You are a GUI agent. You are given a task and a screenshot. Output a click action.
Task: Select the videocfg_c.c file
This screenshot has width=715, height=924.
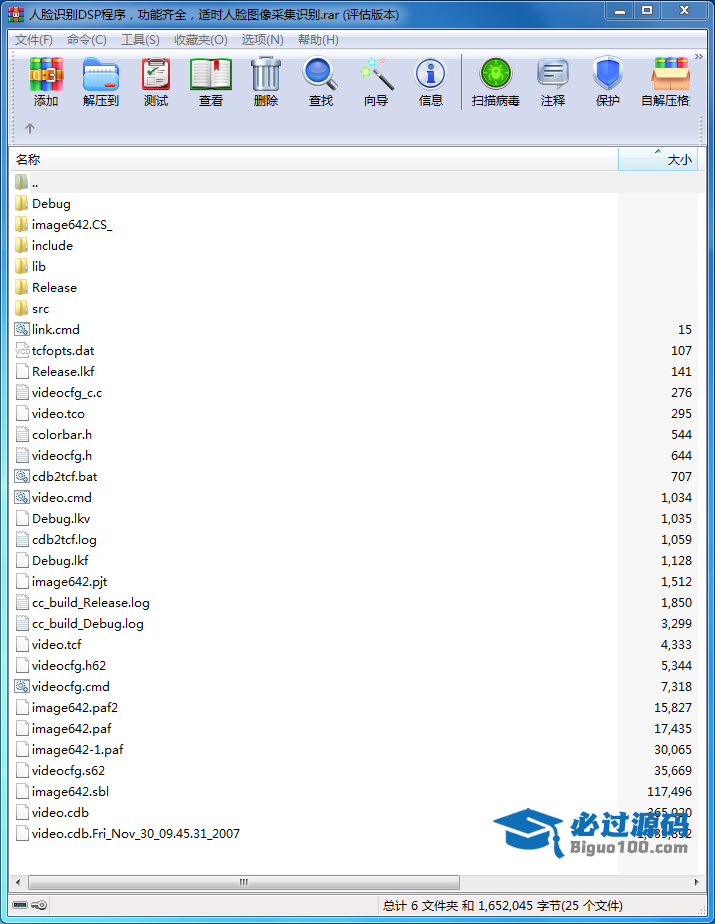(x=357, y=392)
